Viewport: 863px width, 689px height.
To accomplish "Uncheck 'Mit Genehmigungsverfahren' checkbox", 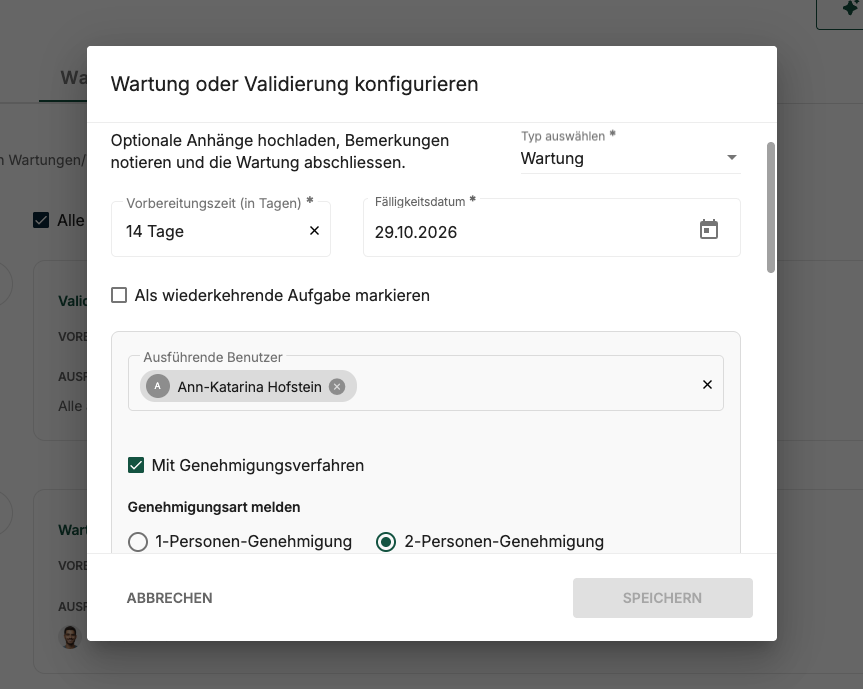I will pyautogui.click(x=136, y=465).
